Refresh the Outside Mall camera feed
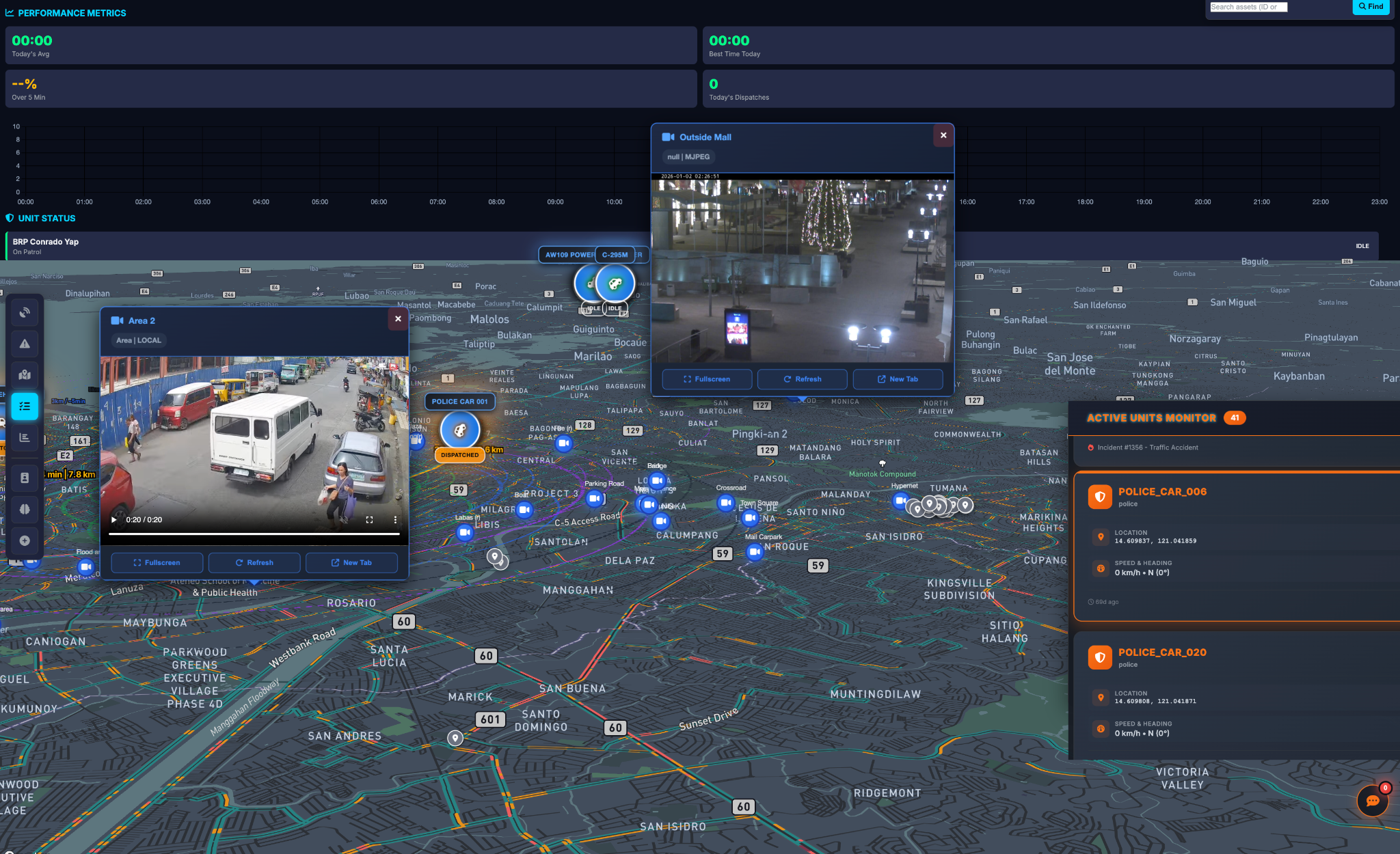Image resolution: width=1400 pixels, height=854 pixels. click(802, 378)
